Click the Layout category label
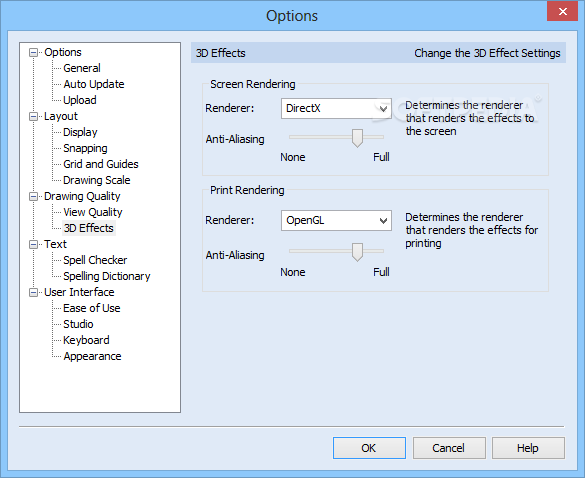585x478 pixels. [x=61, y=116]
